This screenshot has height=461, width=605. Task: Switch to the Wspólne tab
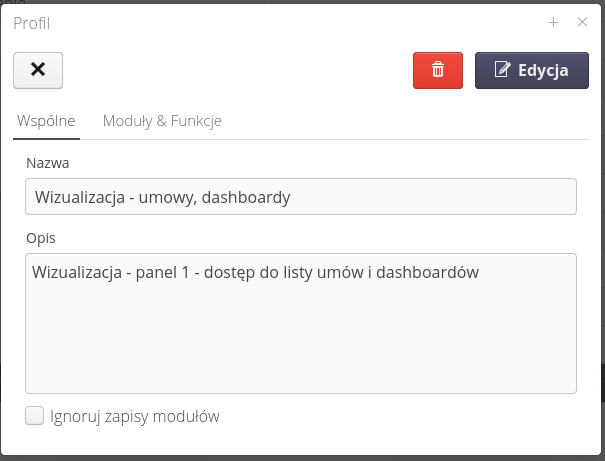pos(47,121)
